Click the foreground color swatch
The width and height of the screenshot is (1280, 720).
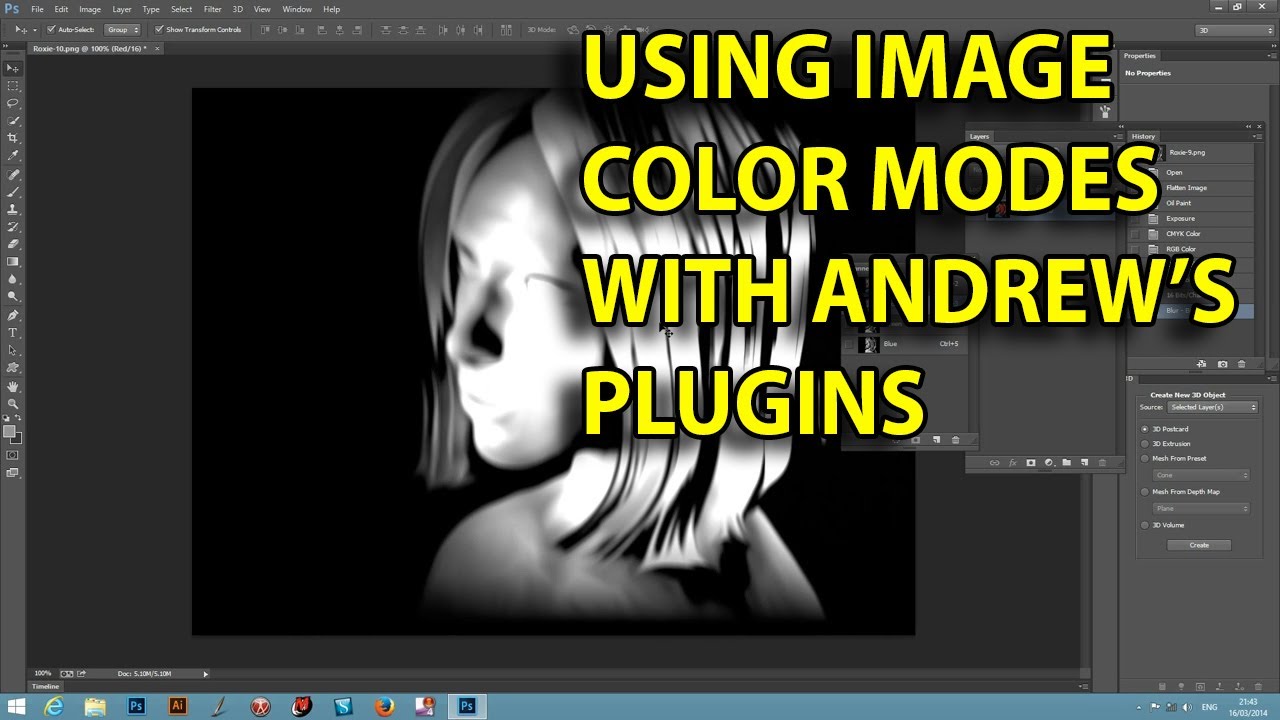[9, 431]
